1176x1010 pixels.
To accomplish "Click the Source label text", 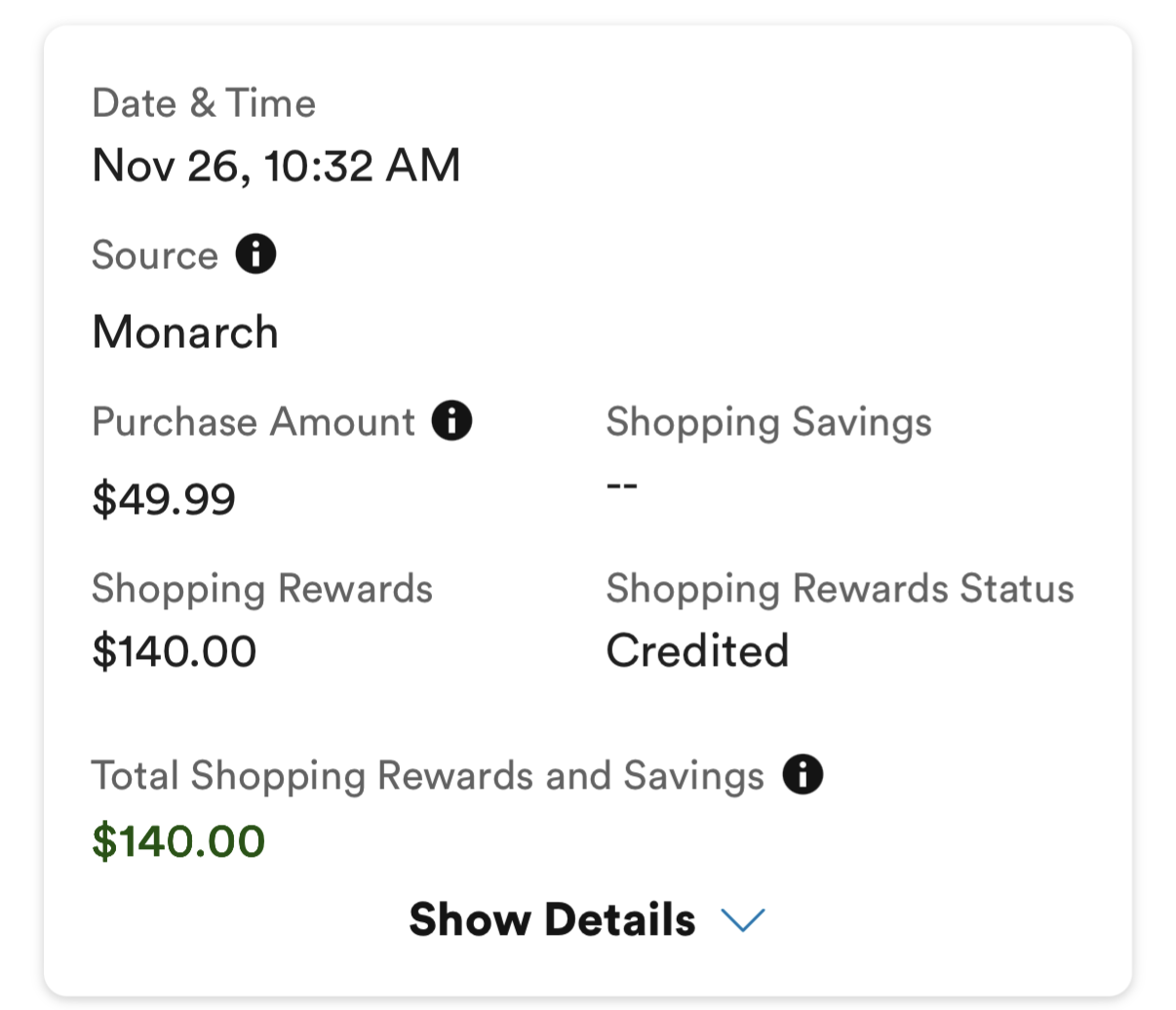I will pos(155,255).
